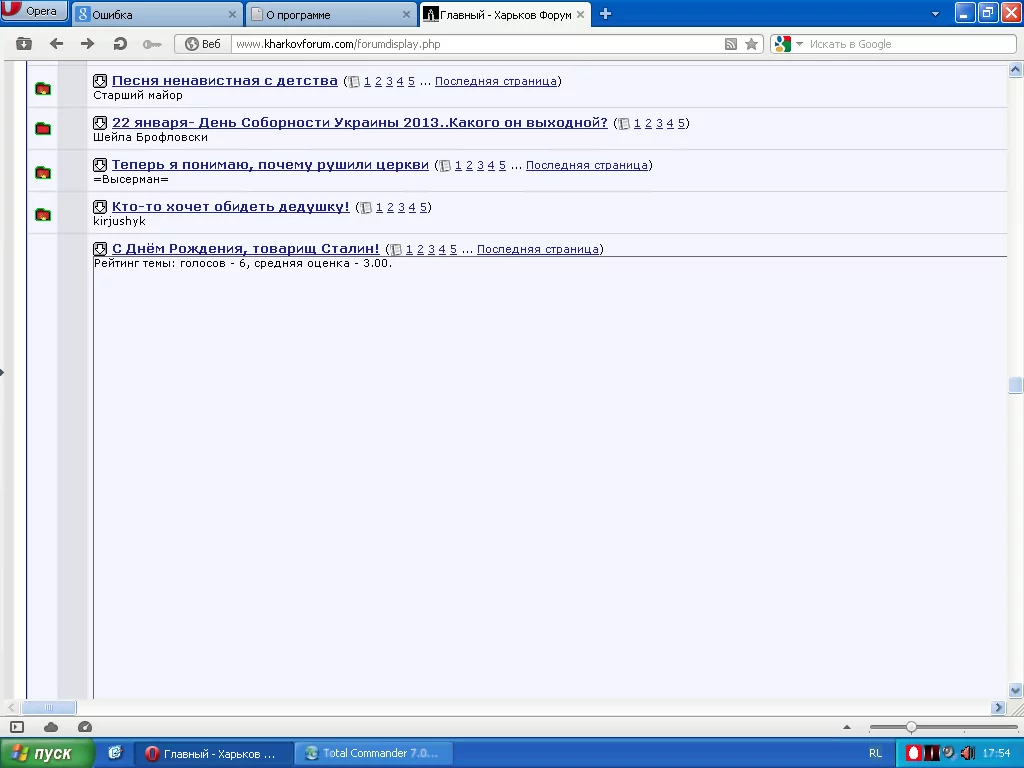Screen dimensions: 1024x768
Task: Click the password wand key icon
Action: [152, 44]
